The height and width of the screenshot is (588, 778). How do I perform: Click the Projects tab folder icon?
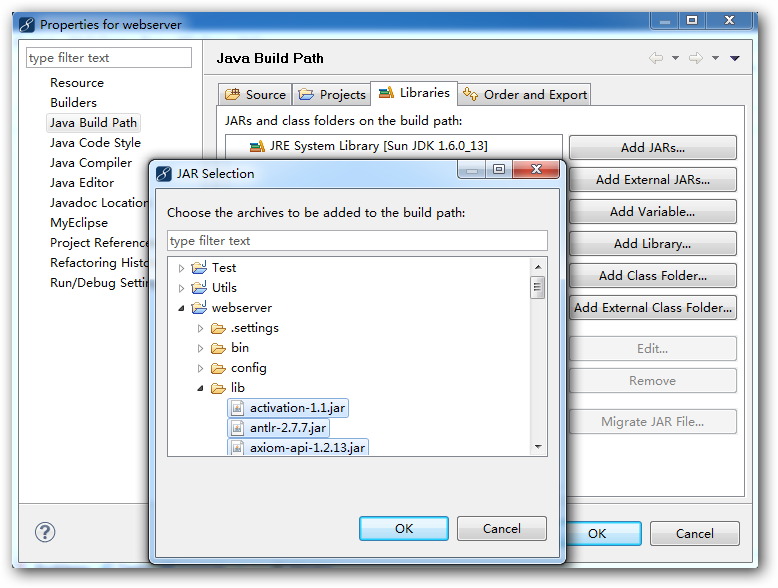[306, 94]
